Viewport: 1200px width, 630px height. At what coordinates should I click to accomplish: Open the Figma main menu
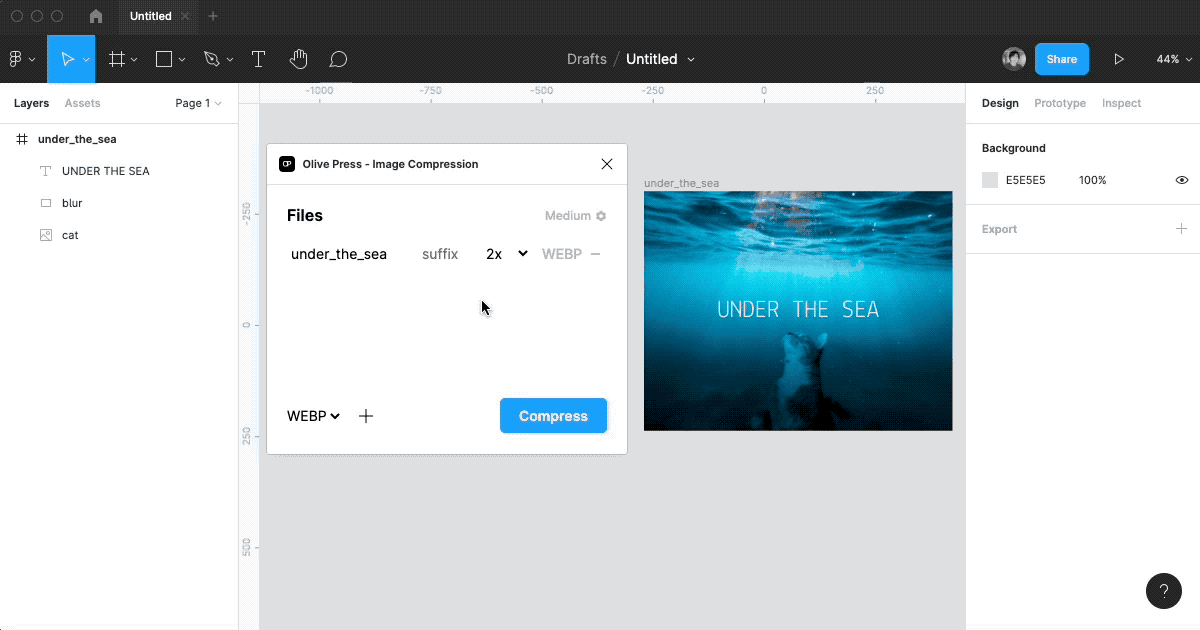[21, 59]
